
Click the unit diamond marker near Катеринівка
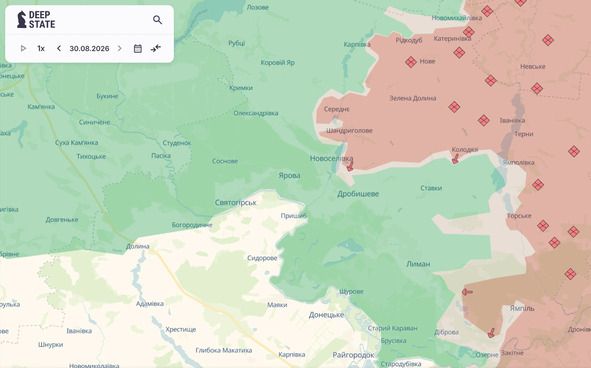[x=469, y=32]
